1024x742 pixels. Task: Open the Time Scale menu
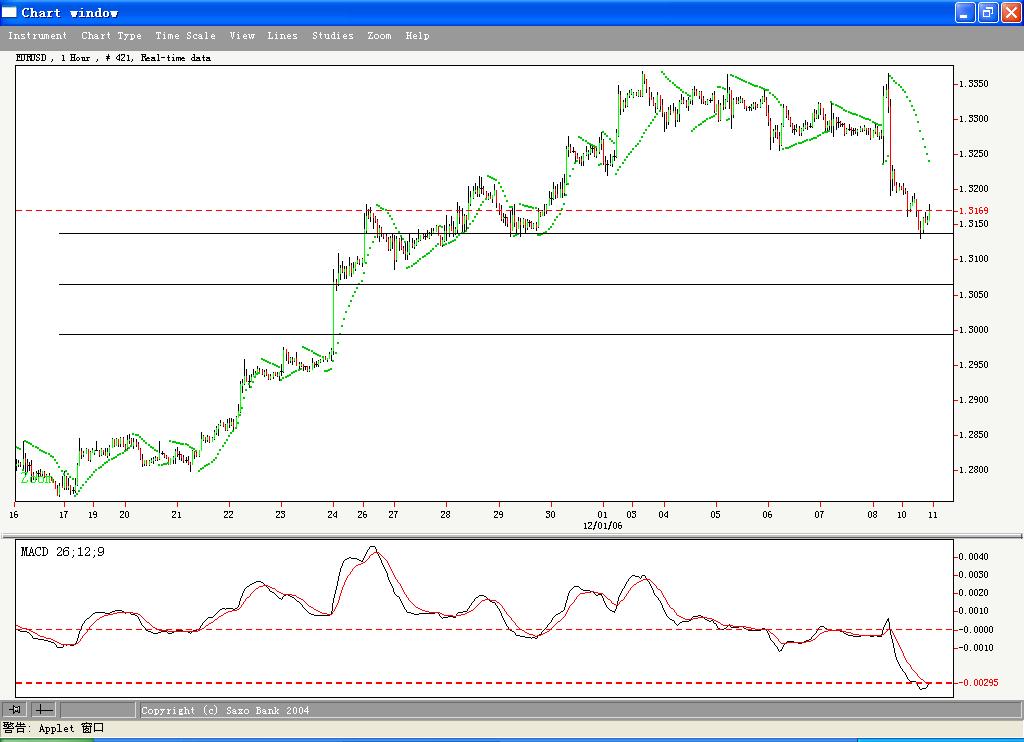[186, 35]
